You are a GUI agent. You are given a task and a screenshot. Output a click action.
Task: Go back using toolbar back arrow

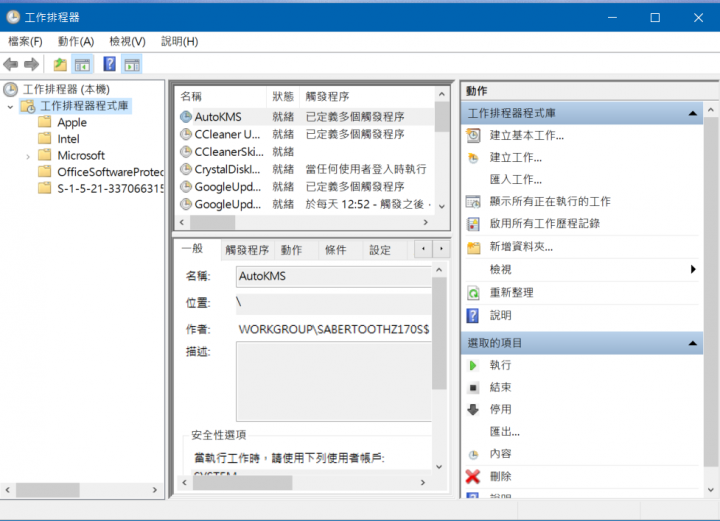(x=11, y=64)
